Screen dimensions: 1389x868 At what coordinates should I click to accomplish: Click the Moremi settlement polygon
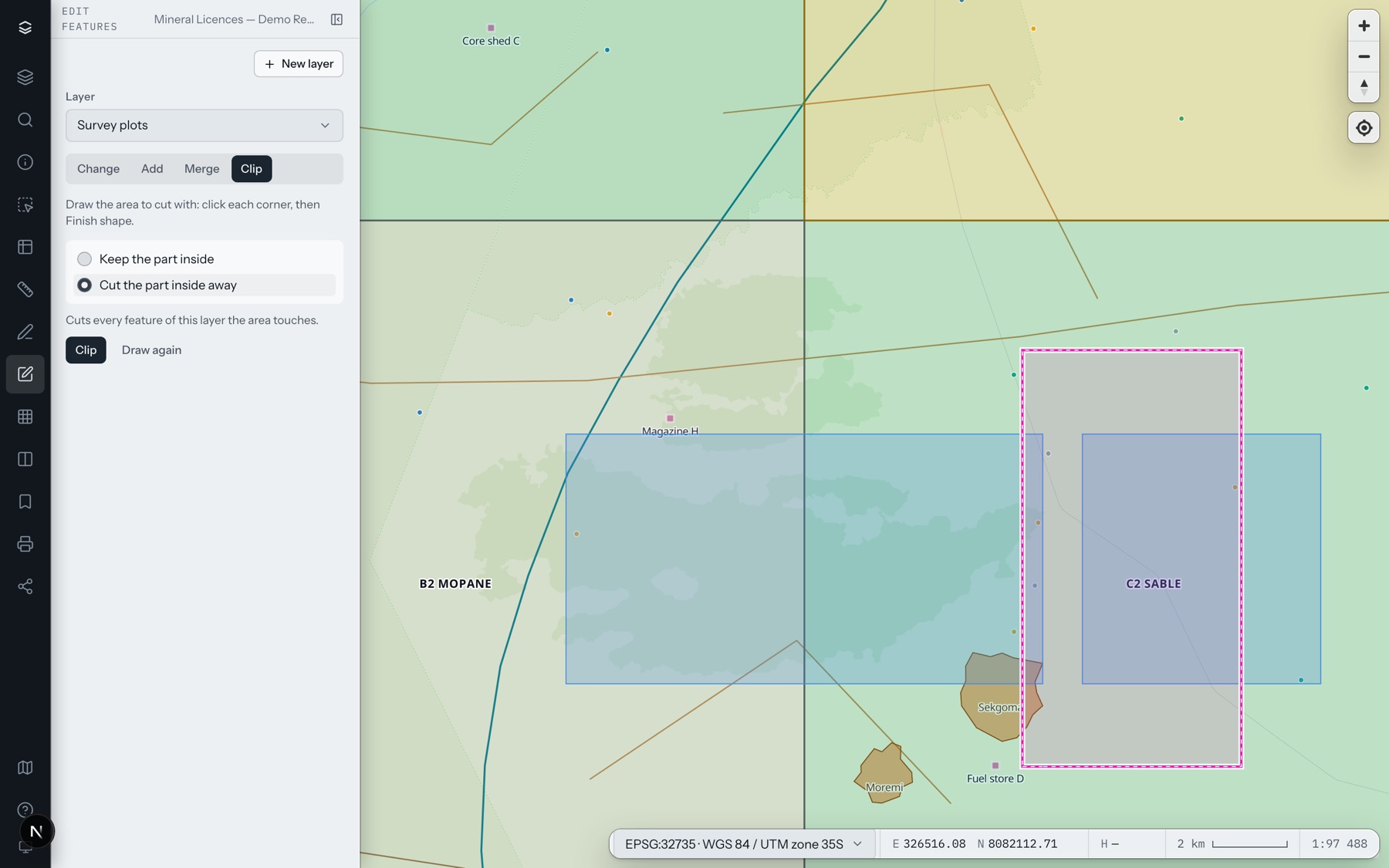[x=883, y=773]
